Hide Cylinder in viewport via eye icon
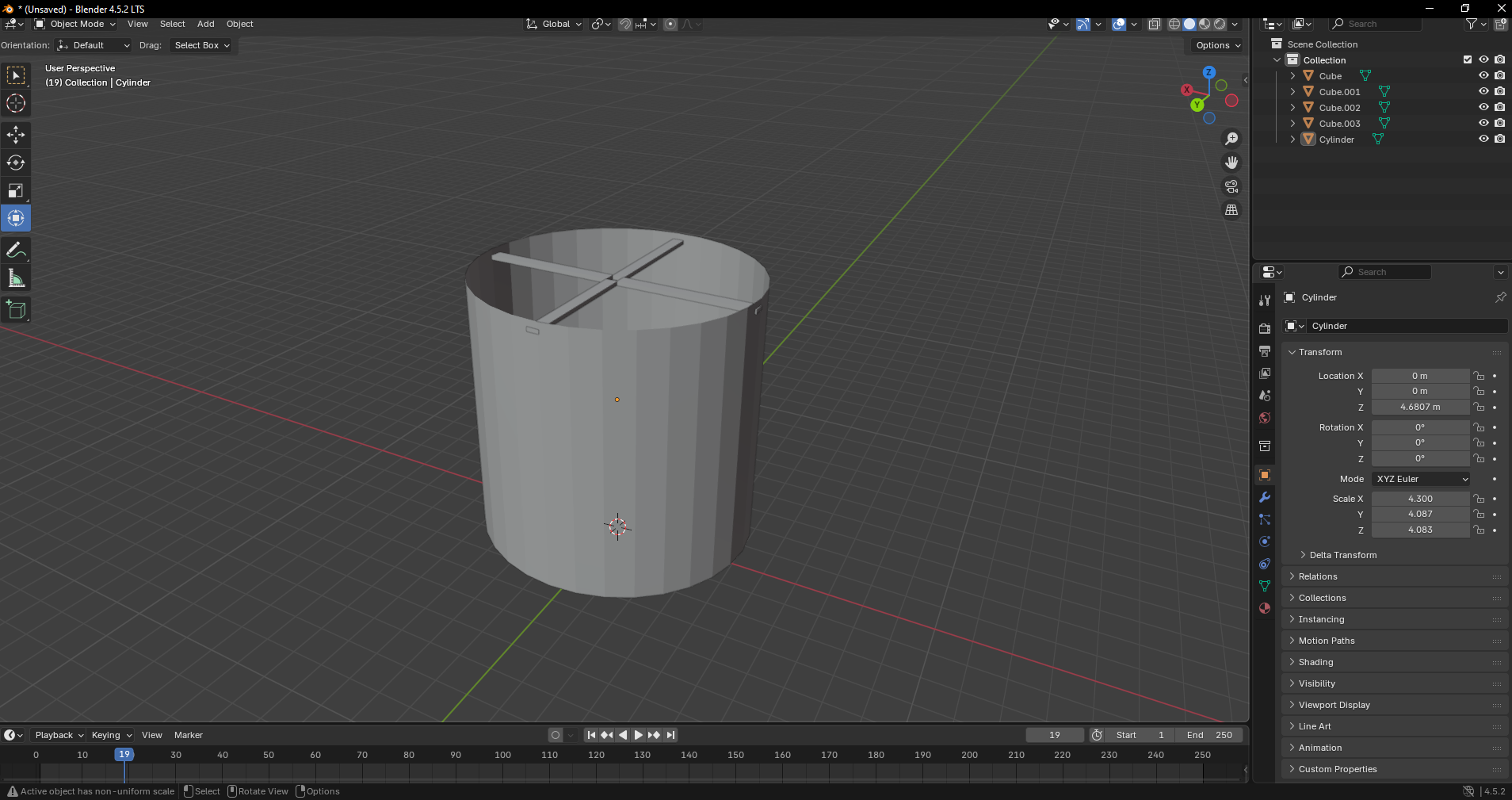The width and height of the screenshot is (1512, 800). click(1483, 139)
